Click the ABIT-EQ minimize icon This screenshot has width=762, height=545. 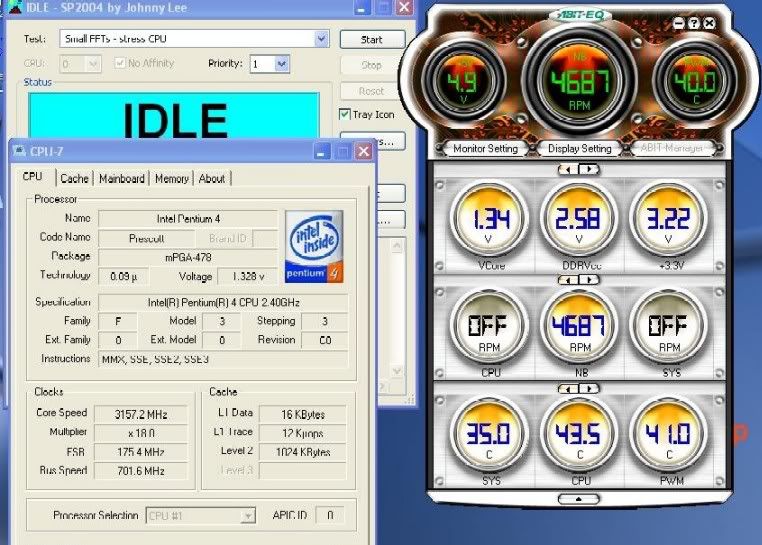pyautogui.click(x=678, y=23)
